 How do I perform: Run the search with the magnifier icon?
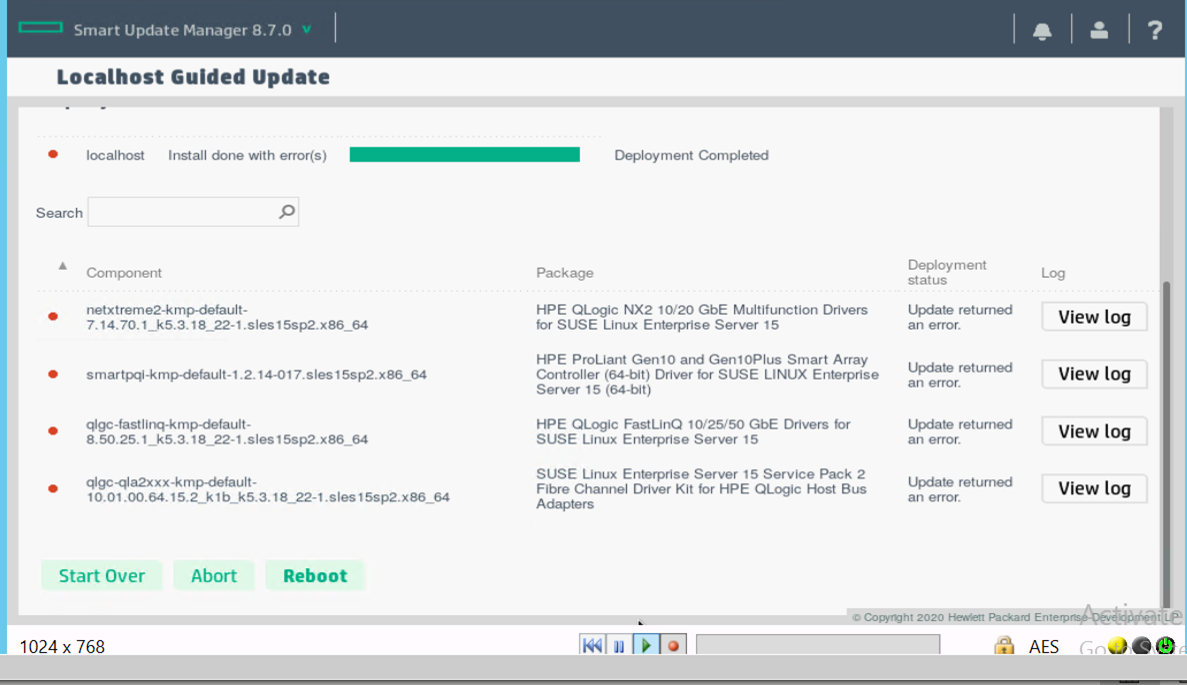(x=286, y=211)
